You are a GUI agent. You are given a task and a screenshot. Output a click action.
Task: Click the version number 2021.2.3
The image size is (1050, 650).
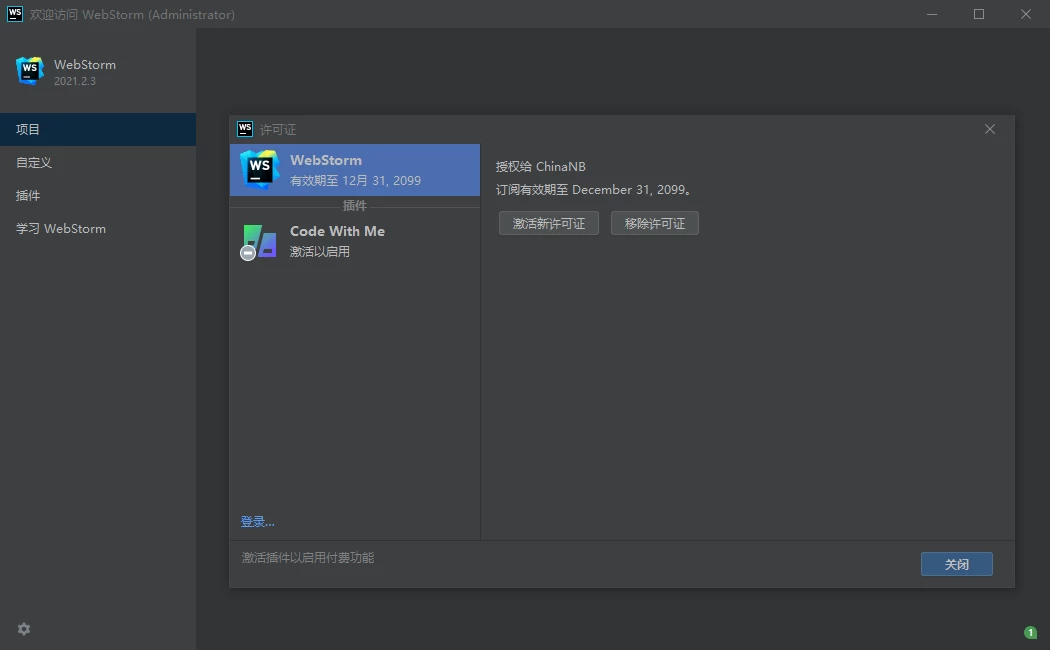74,81
